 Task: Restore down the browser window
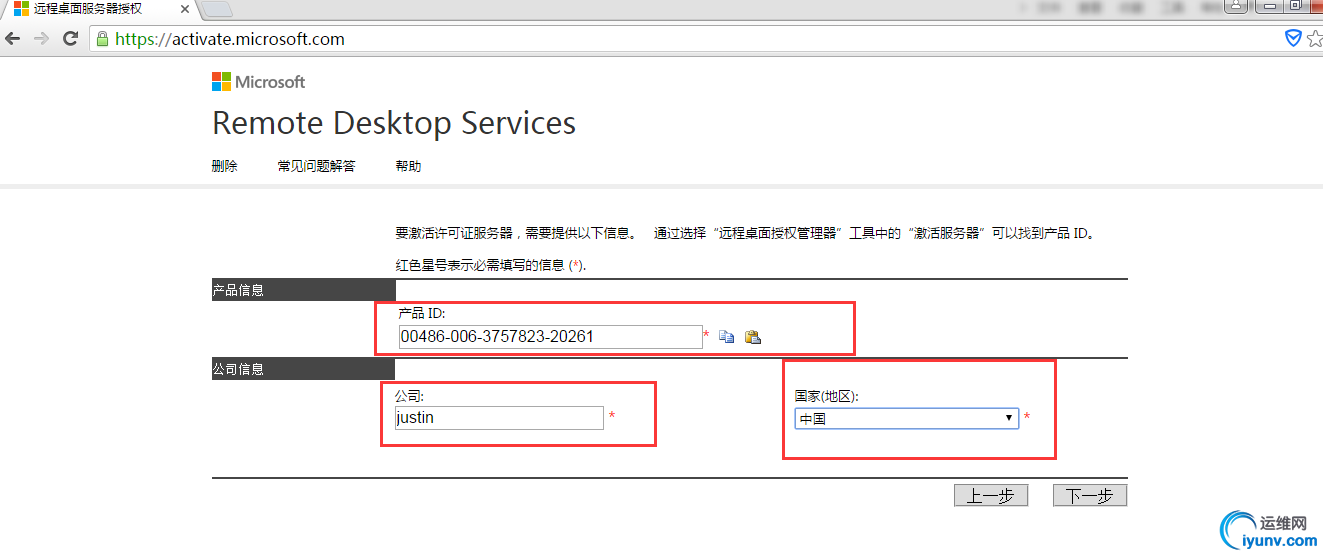click(1294, 6)
